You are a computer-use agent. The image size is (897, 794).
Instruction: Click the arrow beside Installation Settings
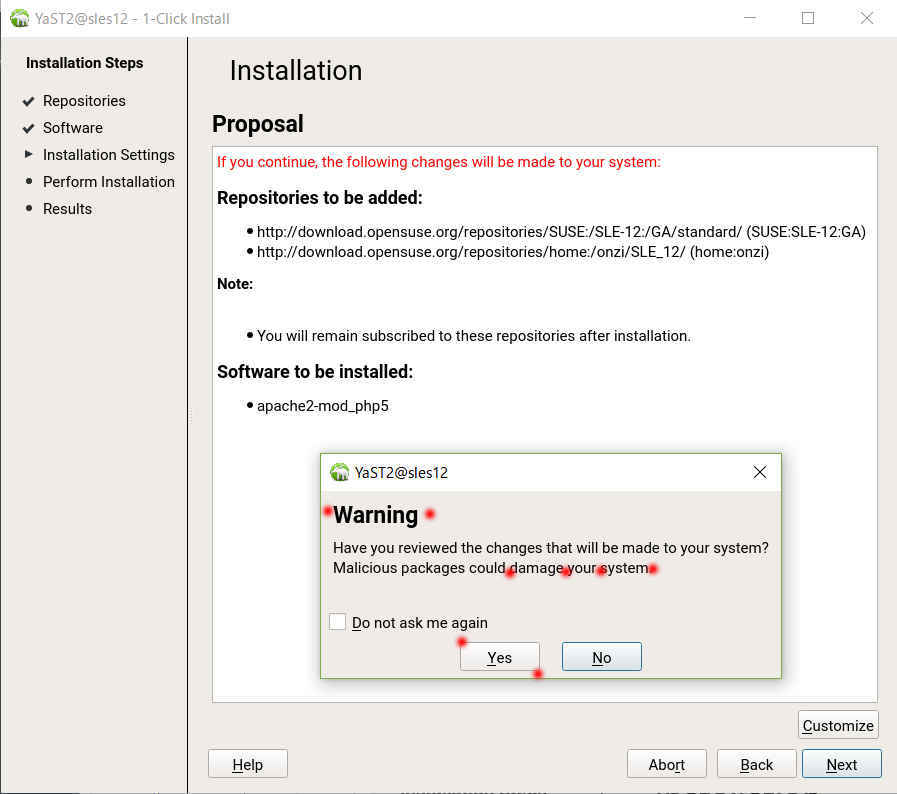pyautogui.click(x=29, y=154)
